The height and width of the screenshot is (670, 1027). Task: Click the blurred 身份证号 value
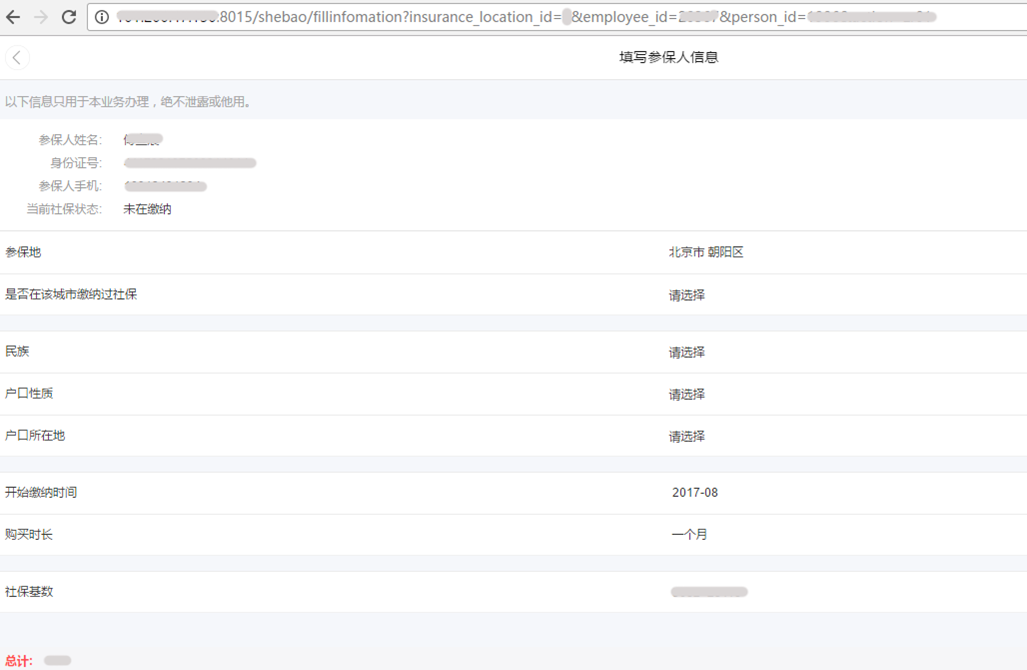click(x=190, y=163)
